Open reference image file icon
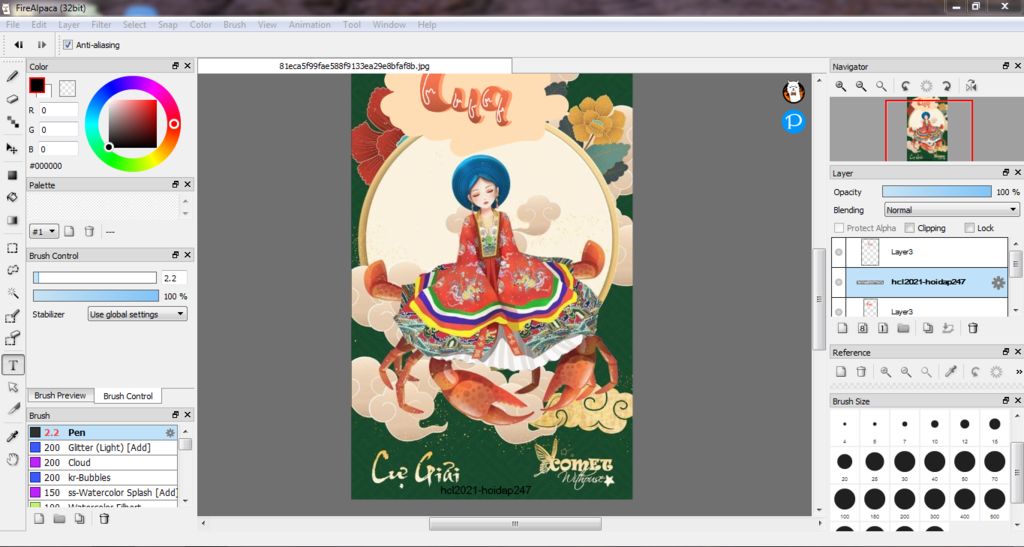Screen dimensions: 1024x547 click(x=841, y=371)
